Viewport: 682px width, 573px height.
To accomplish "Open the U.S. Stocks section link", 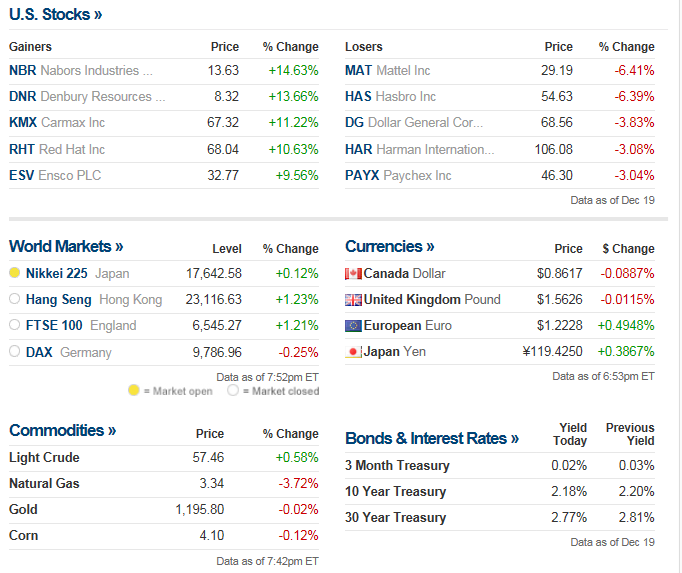I will (56, 14).
